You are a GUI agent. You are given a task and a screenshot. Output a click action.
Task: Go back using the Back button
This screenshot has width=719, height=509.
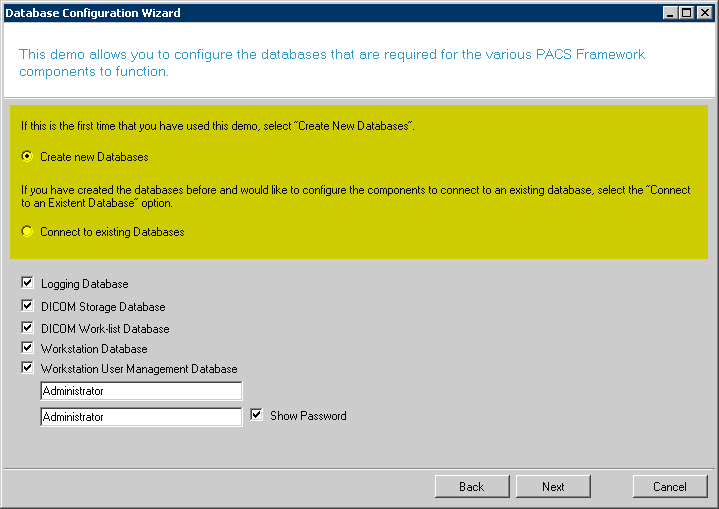click(472, 487)
